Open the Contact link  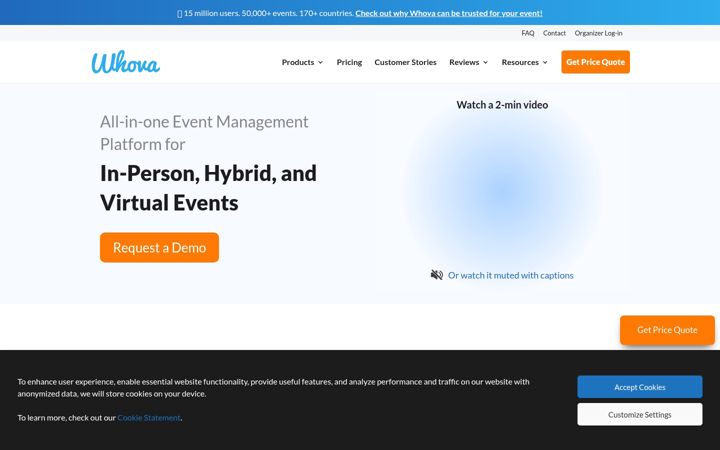[554, 33]
